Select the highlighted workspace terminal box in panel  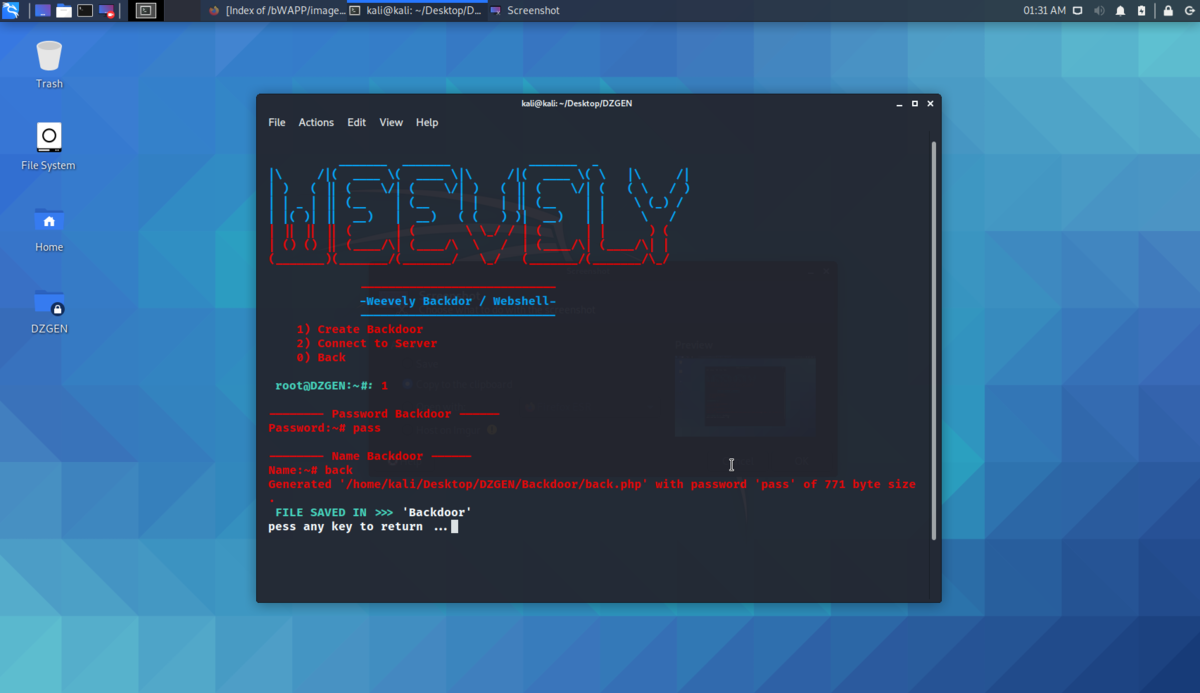point(146,10)
